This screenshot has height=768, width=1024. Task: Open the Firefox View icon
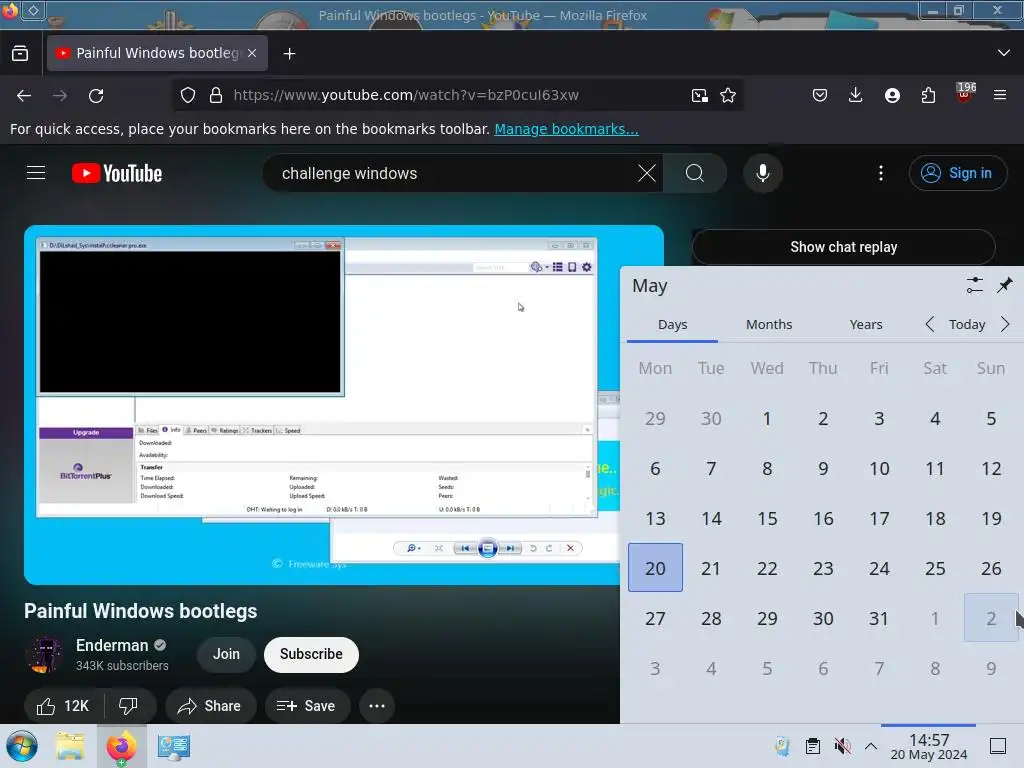pyautogui.click(x=20, y=54)
